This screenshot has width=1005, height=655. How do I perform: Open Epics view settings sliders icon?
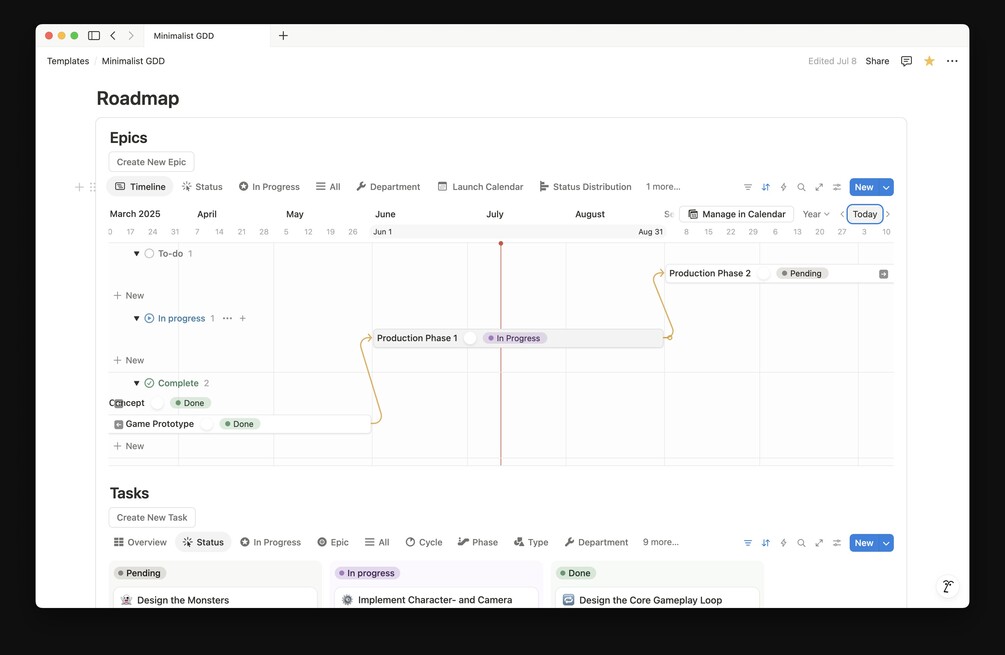point(837,187)
